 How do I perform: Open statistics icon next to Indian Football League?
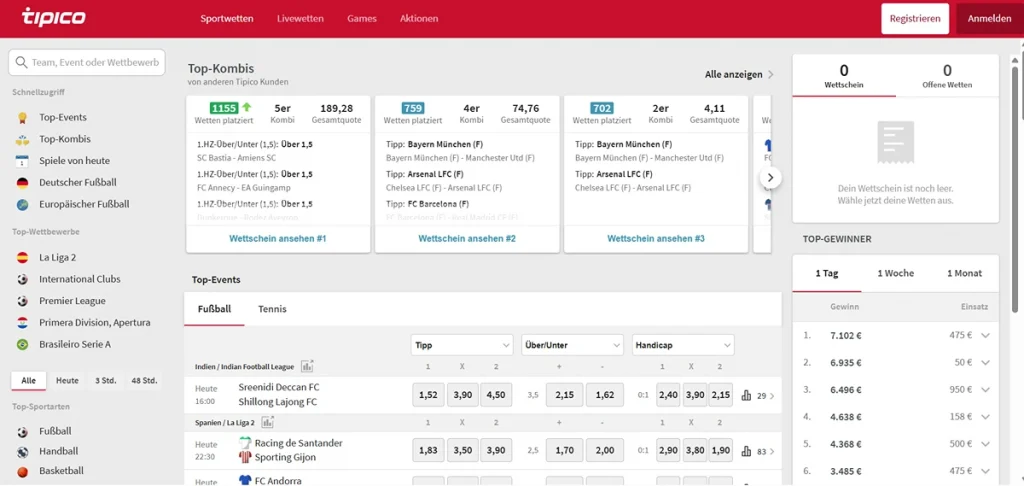click(307, 366)
